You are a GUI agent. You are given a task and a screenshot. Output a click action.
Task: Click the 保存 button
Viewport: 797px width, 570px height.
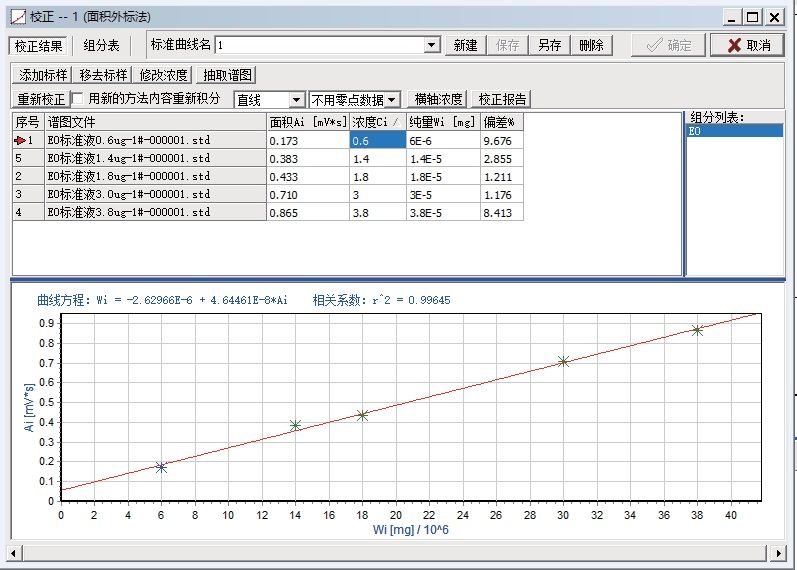[x=507, y=45]
